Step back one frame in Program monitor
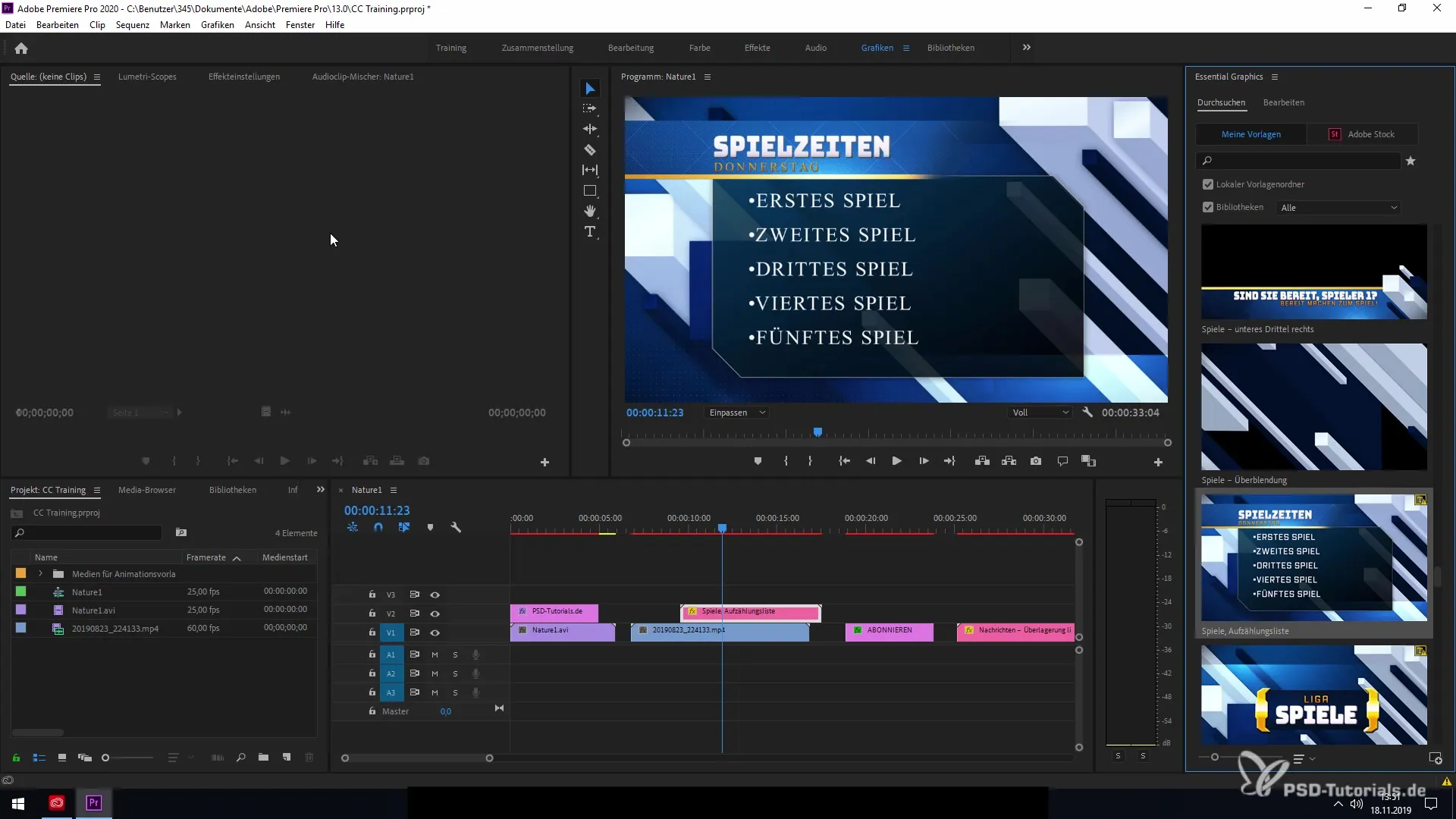 coord(871,461)
